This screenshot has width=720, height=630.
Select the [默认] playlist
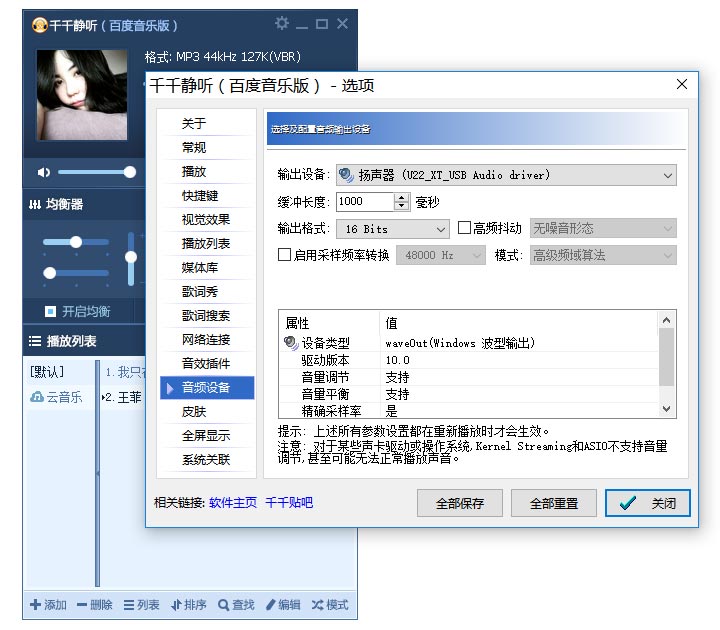pos(47,371)
